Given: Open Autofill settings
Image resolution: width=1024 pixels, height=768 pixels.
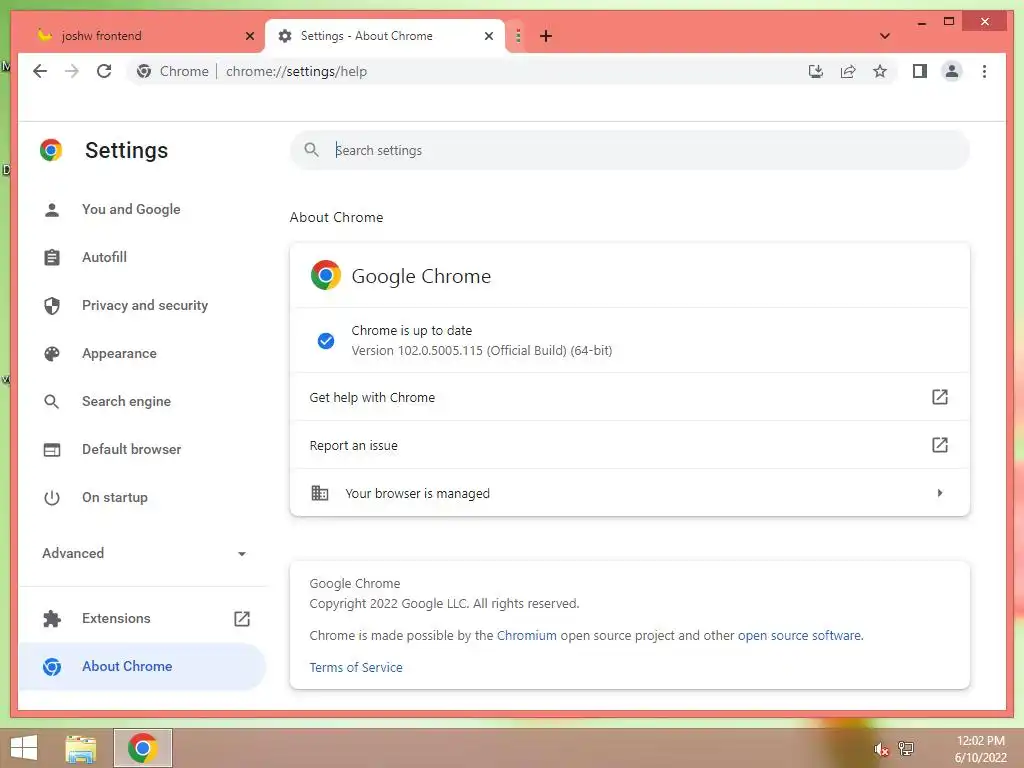Looking at the screenshot, I should click(104, 257).
